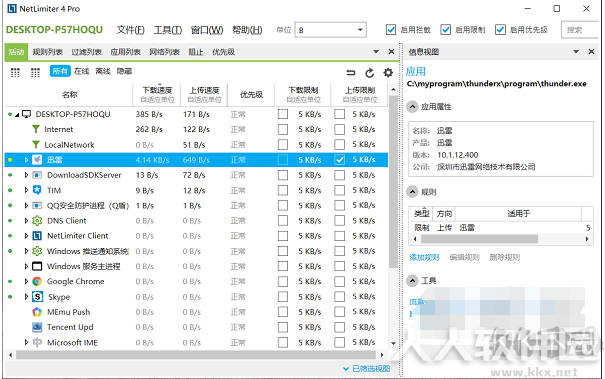Click the Windows 服务主进程 window icon

tap(37, 266)
